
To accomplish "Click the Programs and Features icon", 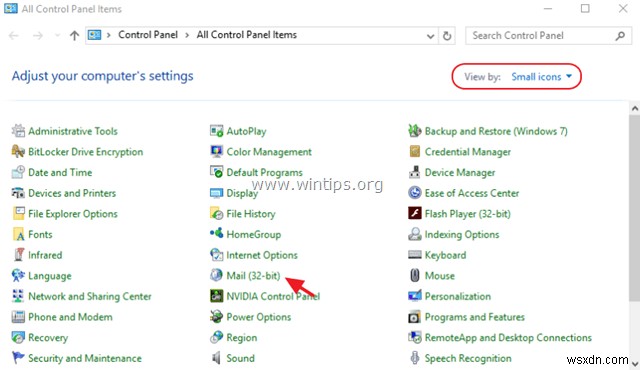I will 415,317.
